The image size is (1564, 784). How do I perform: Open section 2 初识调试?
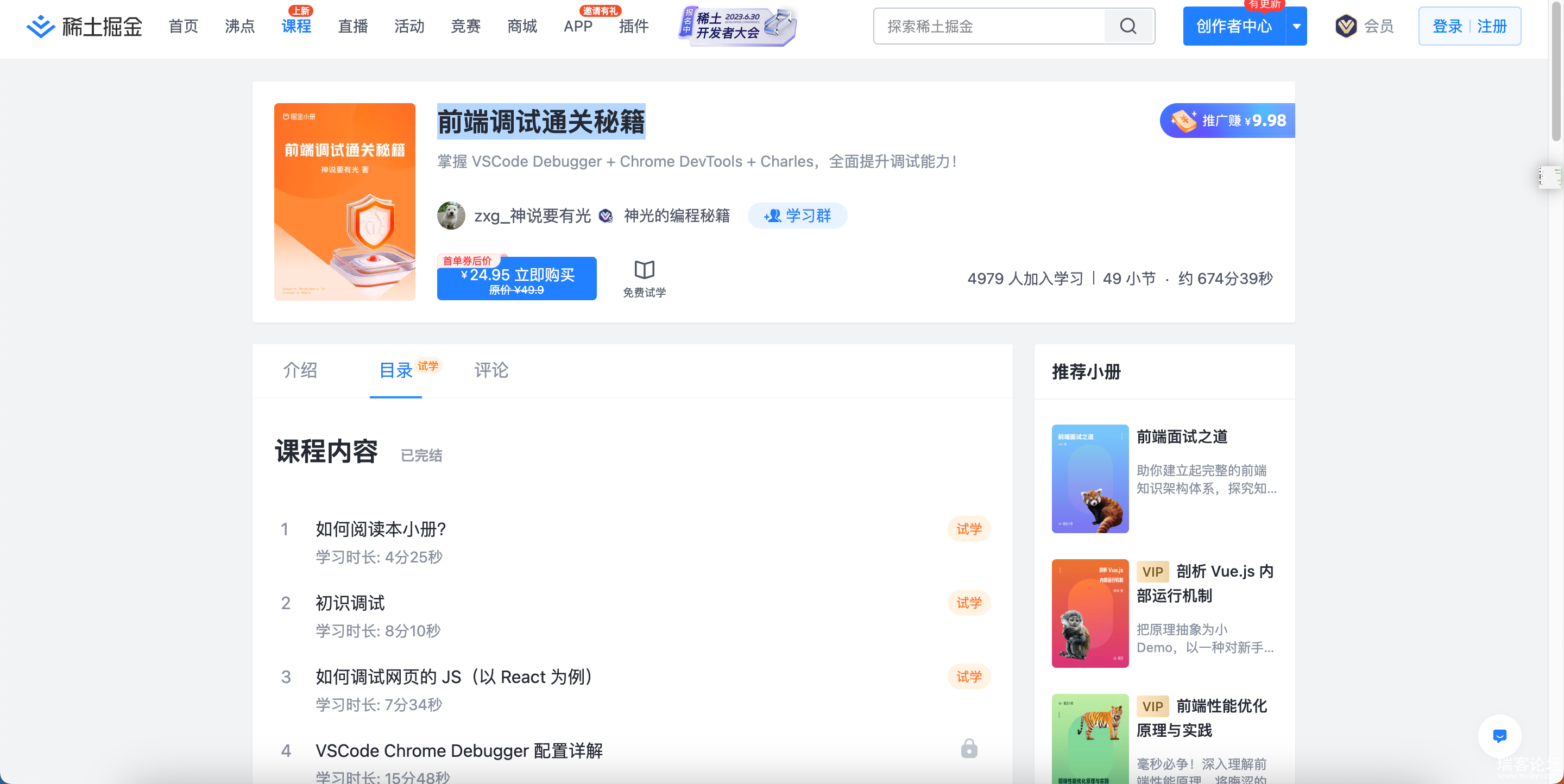coord(350,603)
